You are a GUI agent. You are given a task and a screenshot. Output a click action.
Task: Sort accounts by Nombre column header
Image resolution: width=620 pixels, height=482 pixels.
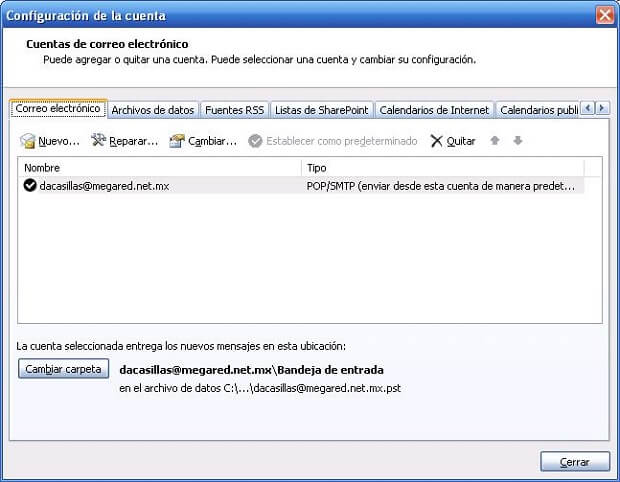(160, 168)
